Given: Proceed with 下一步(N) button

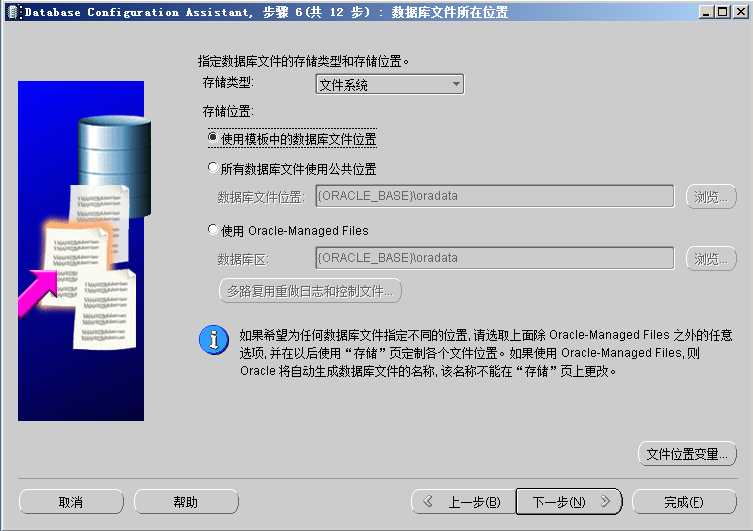Looking at the screenshot, I should coord(569,502).
